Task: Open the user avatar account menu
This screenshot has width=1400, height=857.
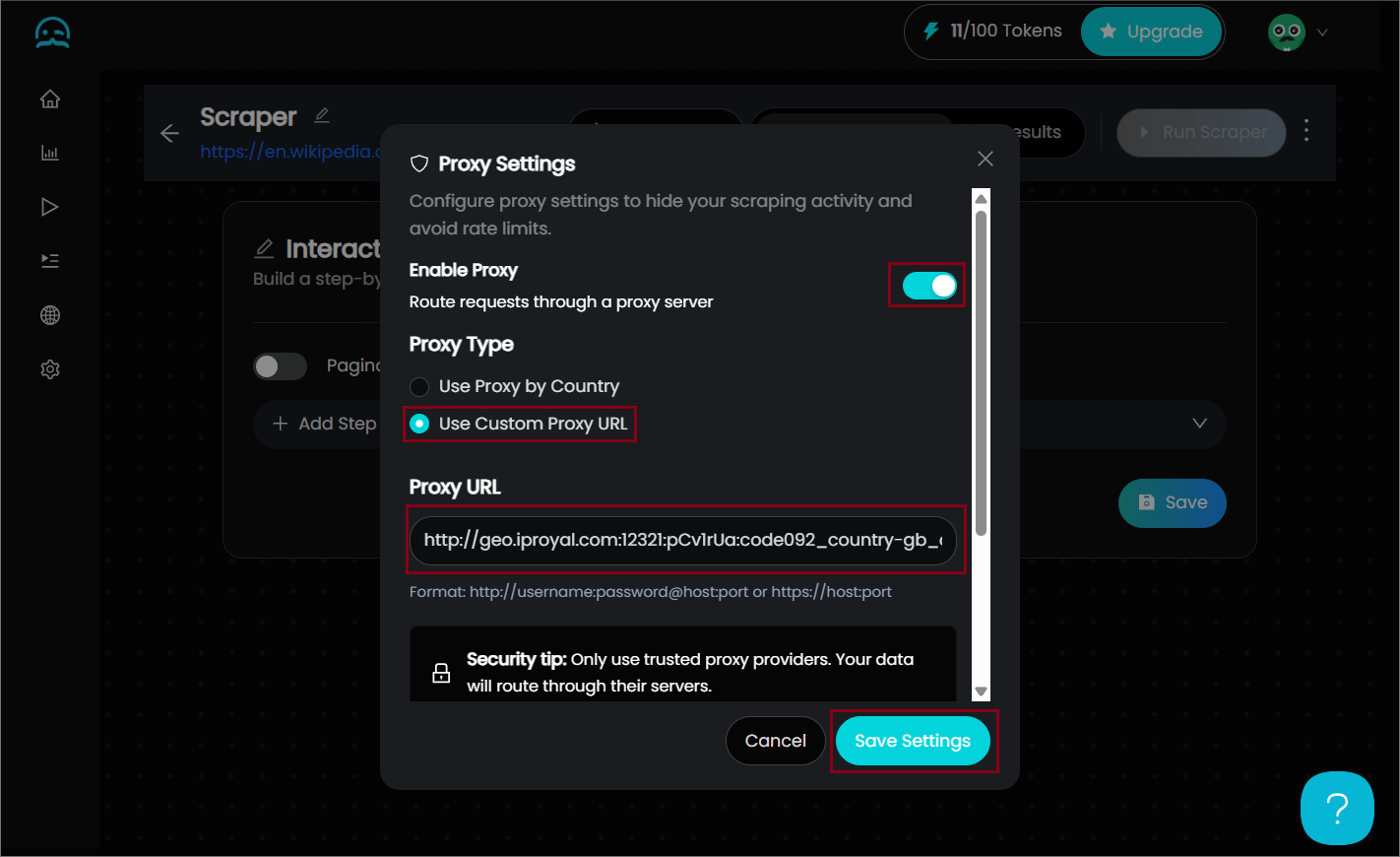Action: pos(1298,33)
